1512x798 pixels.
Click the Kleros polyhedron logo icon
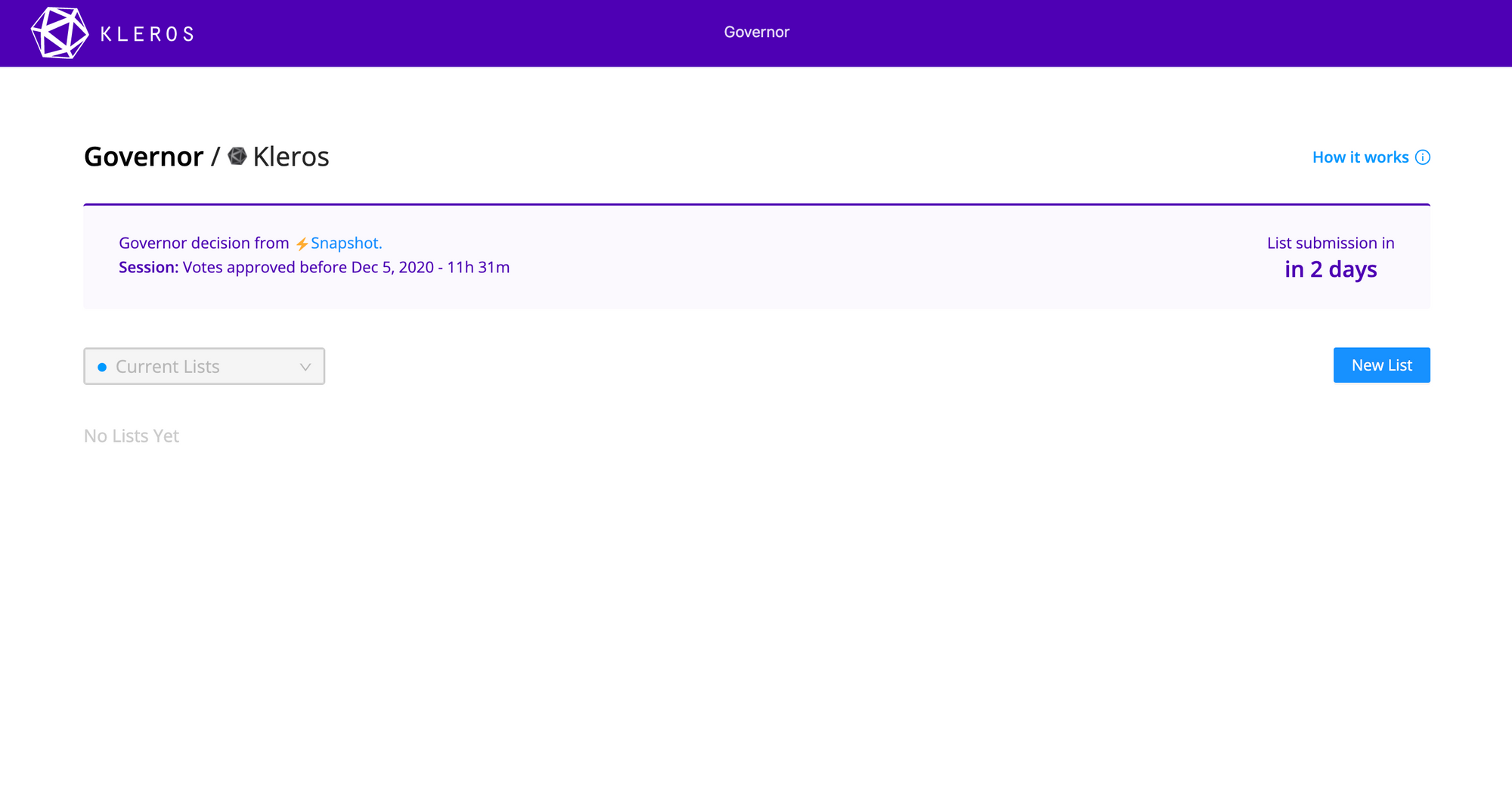click(x=60, y=33)
